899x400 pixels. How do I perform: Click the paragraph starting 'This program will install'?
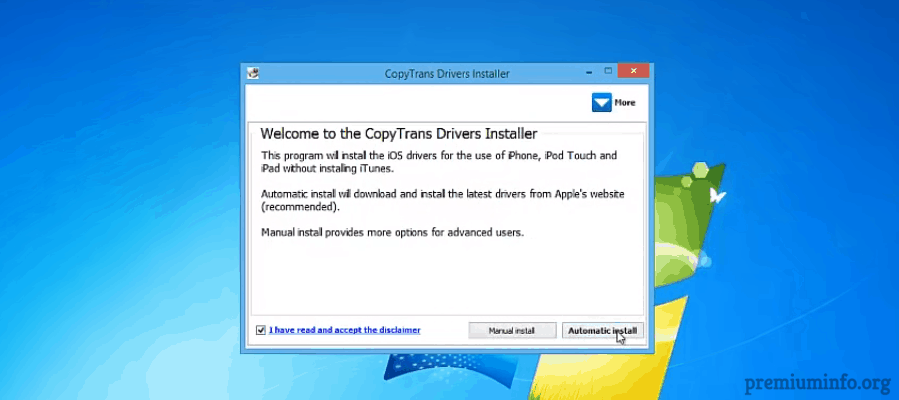[x=439, y=162]
